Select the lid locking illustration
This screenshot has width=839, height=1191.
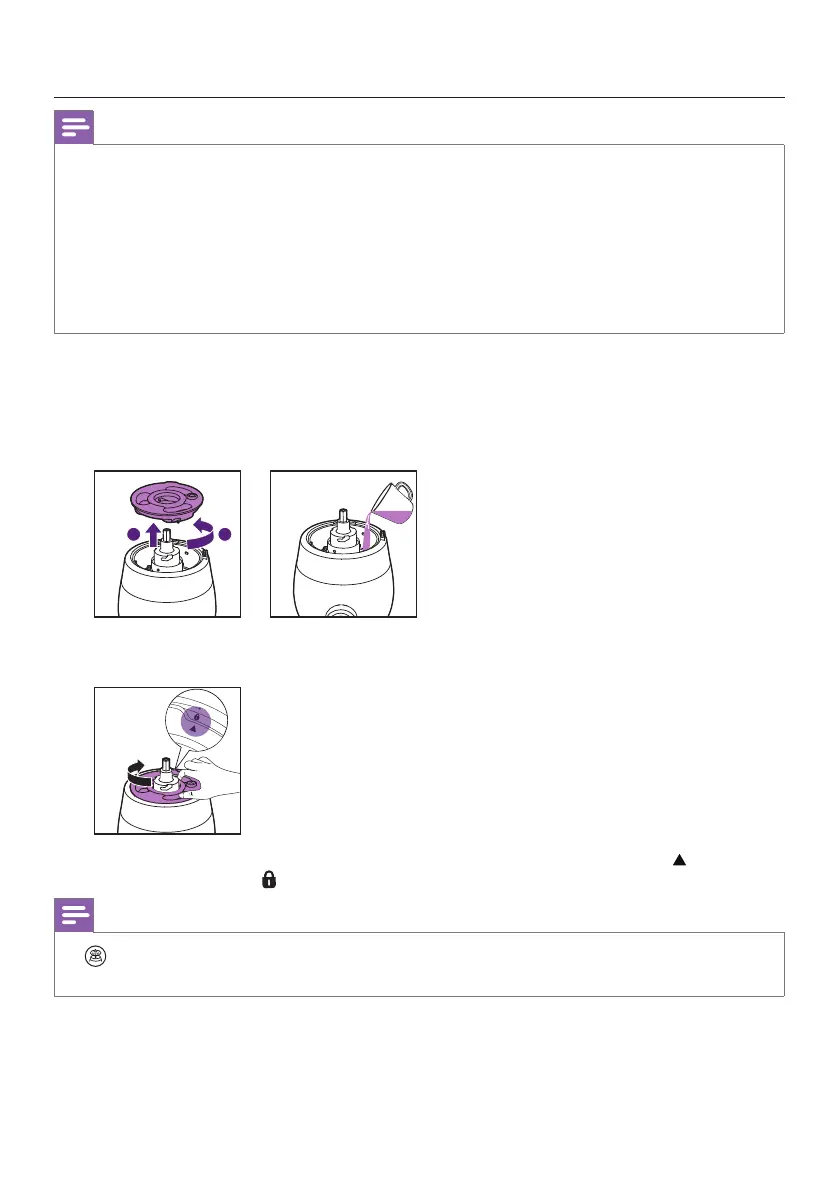168,761
